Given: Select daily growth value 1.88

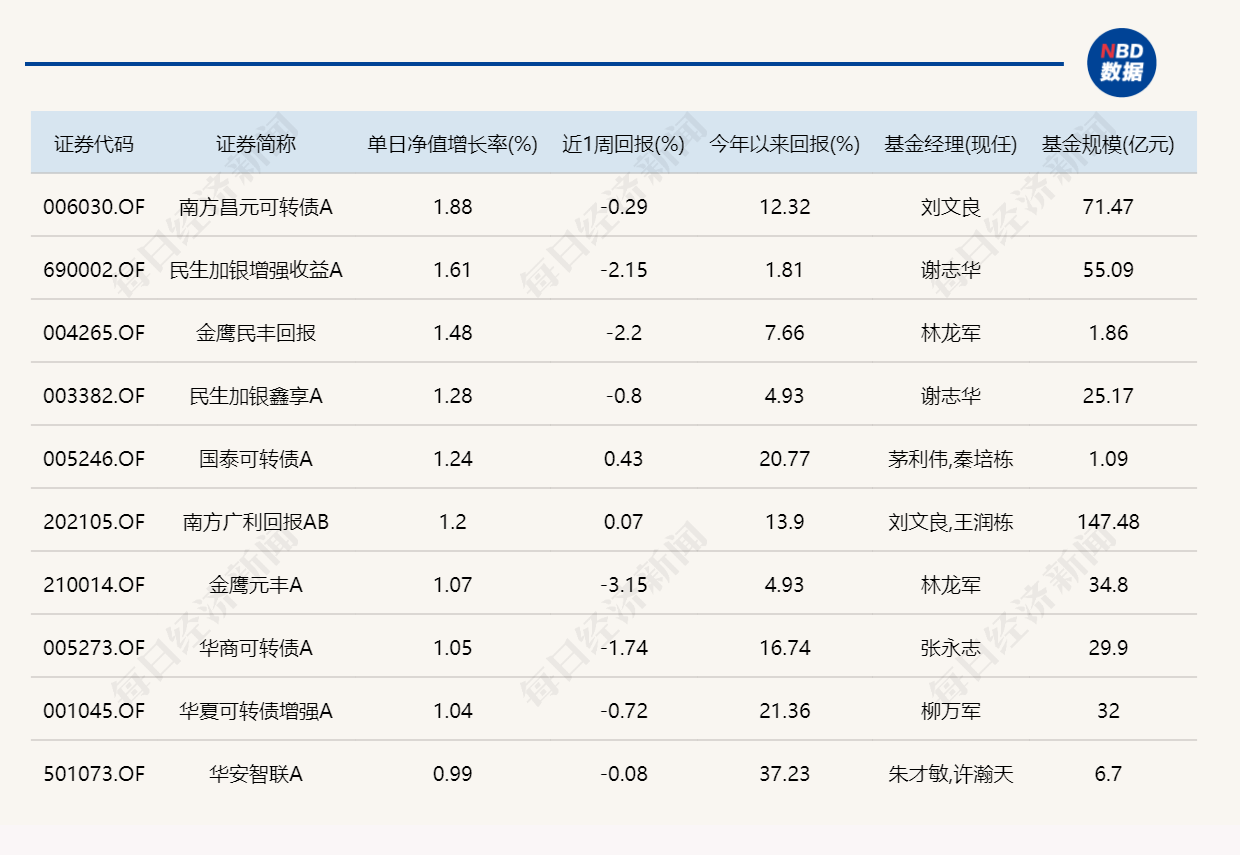Looking at the screenshot, I should [x=453, y=207].
